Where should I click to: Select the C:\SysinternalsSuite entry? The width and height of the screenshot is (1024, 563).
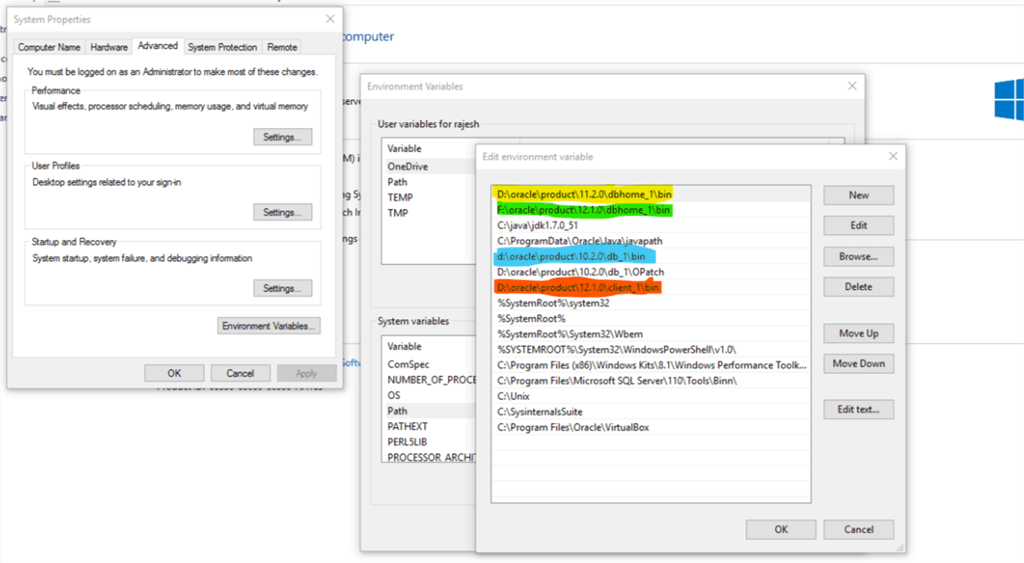650,411
